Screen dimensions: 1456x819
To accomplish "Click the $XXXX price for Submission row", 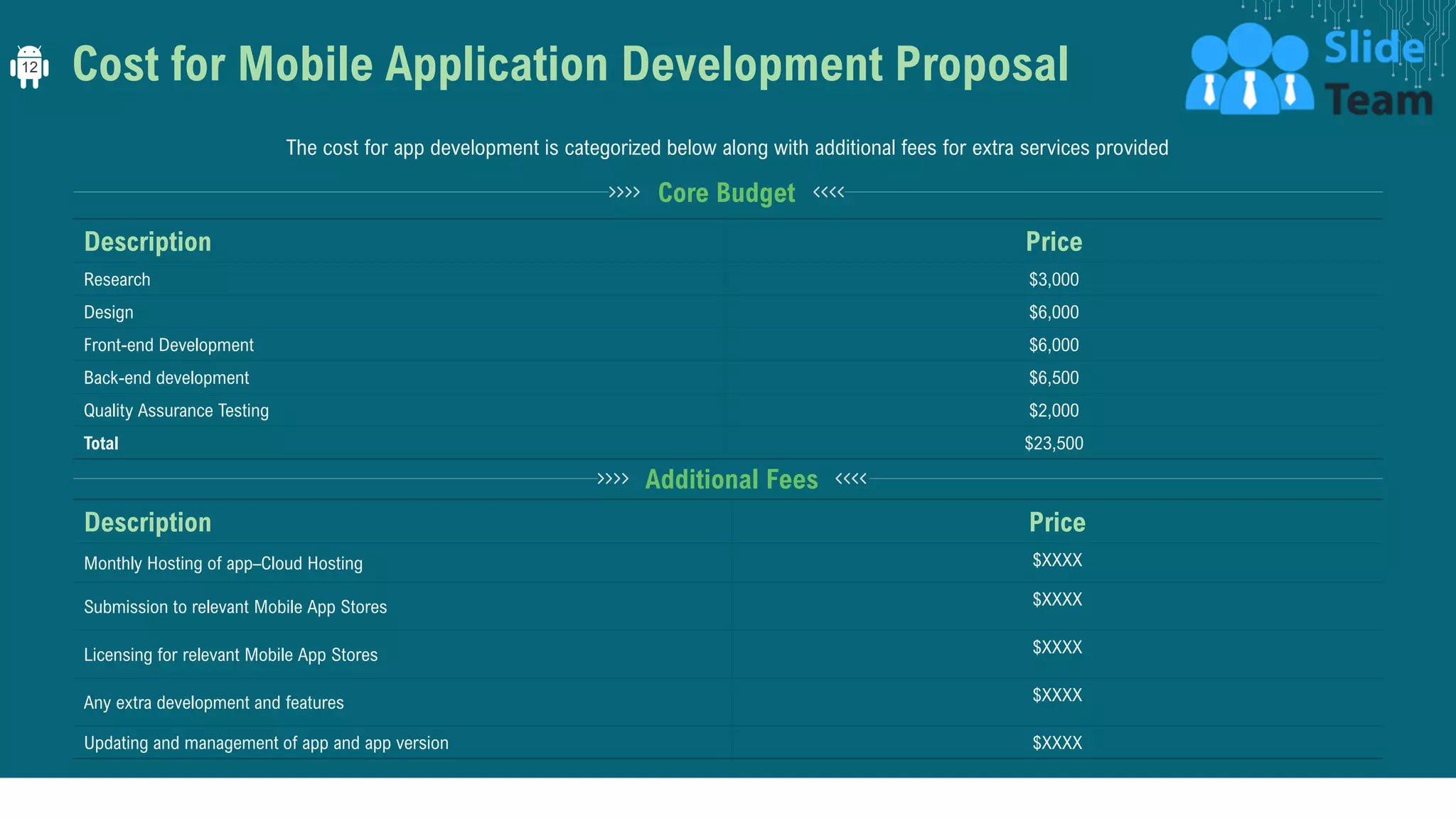I will (1057, 599).
